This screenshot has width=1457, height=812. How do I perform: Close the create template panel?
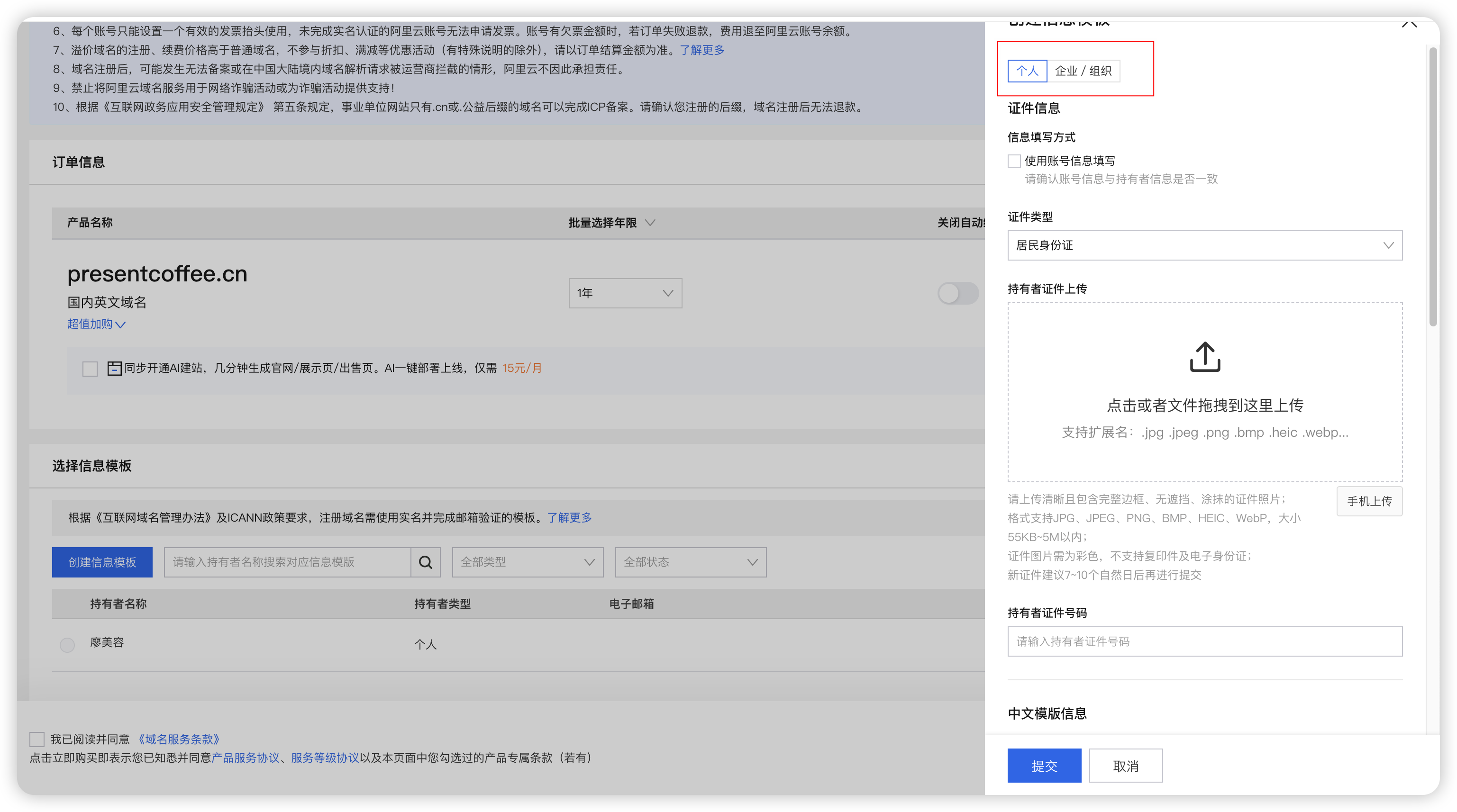click(x=1409, y=23)
